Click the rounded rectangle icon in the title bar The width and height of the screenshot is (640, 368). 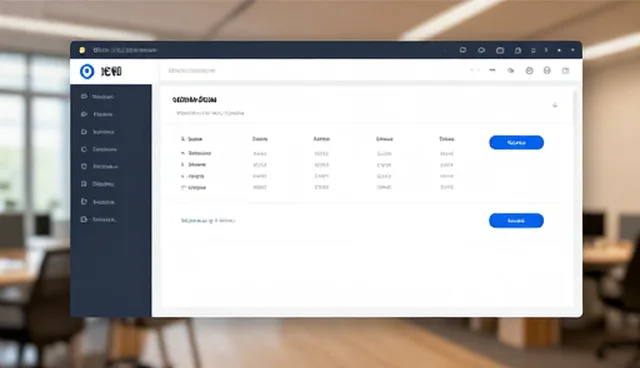pos(500,50)
